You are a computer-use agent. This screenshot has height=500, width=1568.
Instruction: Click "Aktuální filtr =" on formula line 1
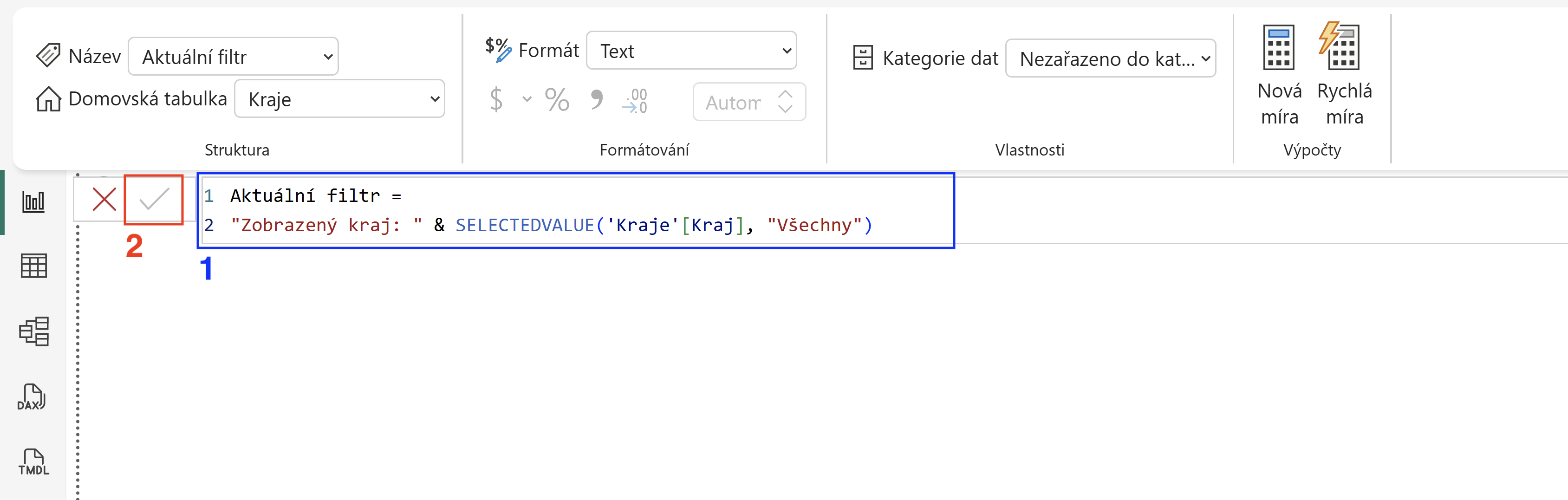(315, 196)
